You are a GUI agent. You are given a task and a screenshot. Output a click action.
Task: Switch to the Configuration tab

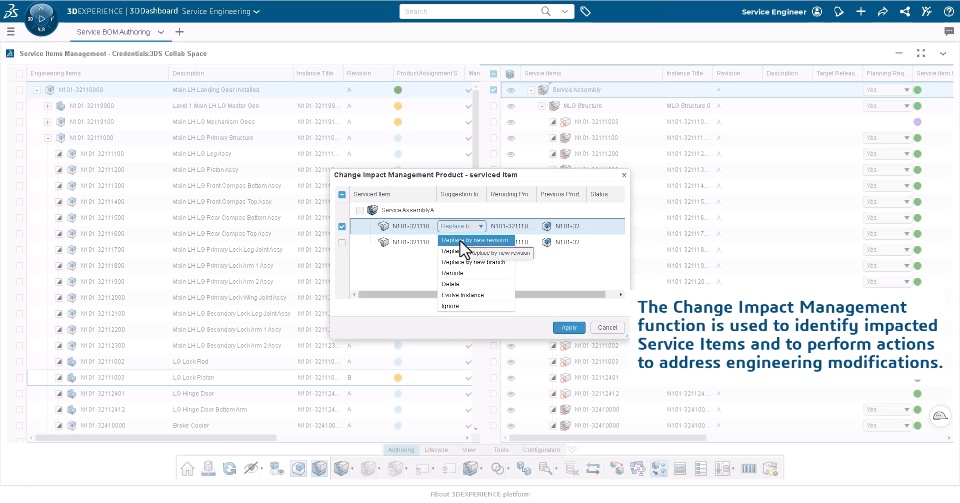(541, 450)
